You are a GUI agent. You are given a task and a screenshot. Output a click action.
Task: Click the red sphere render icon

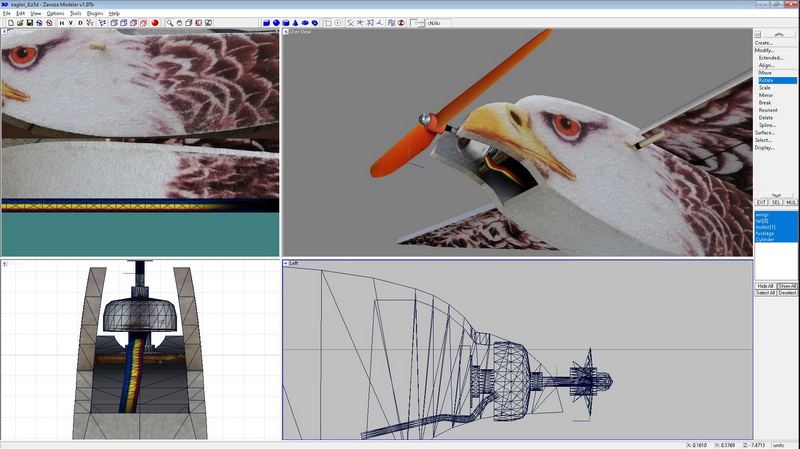click(x=155, y=22)
